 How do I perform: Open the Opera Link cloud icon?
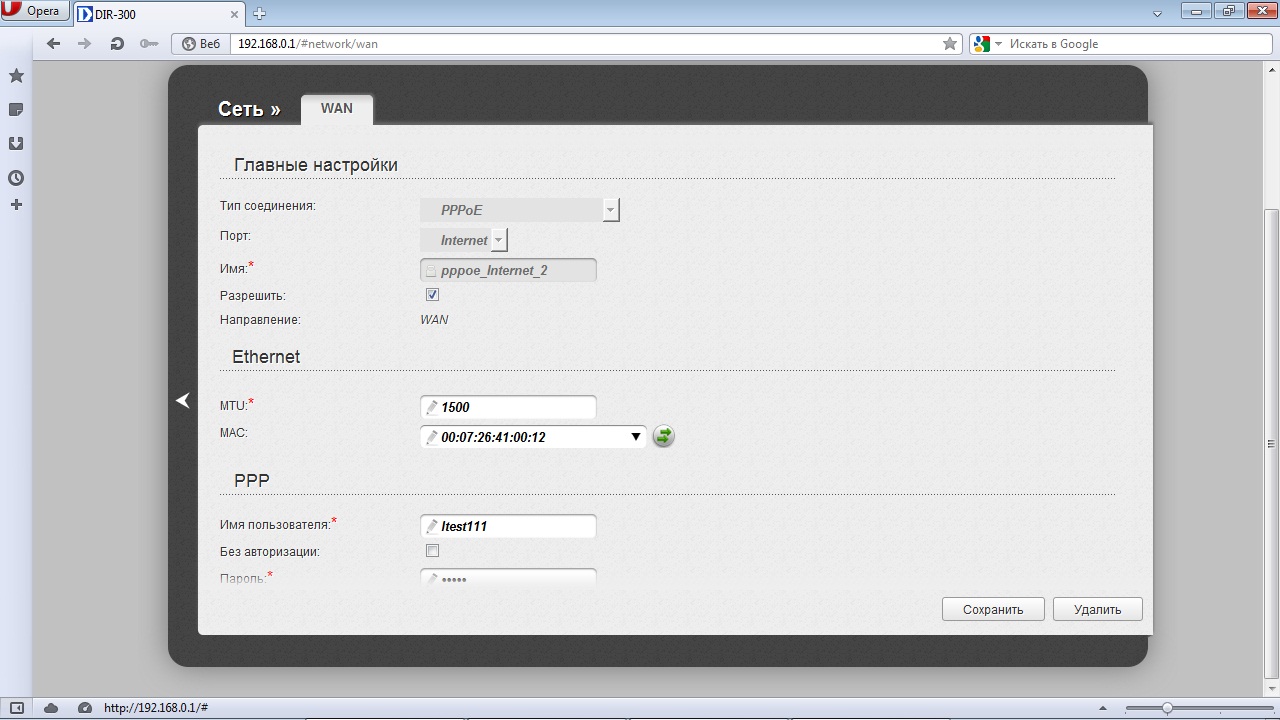pos(51,708)
